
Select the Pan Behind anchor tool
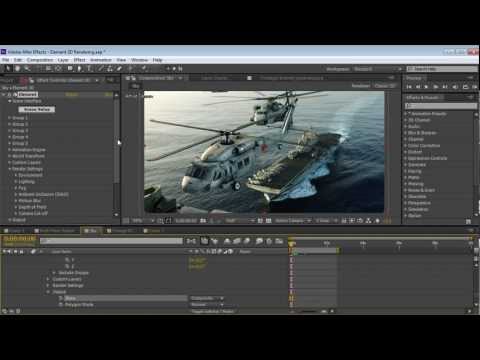click(58, 68)
